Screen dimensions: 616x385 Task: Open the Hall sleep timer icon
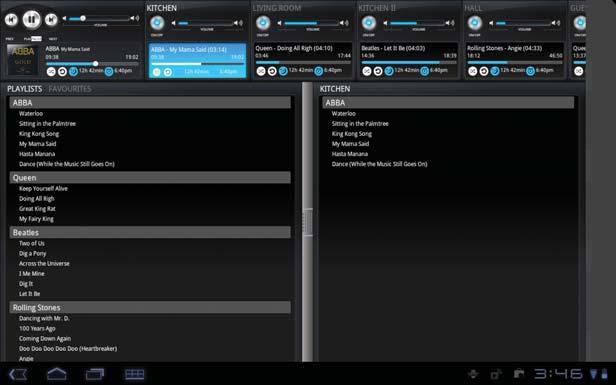pyautogui.click(x=495, y=71)
